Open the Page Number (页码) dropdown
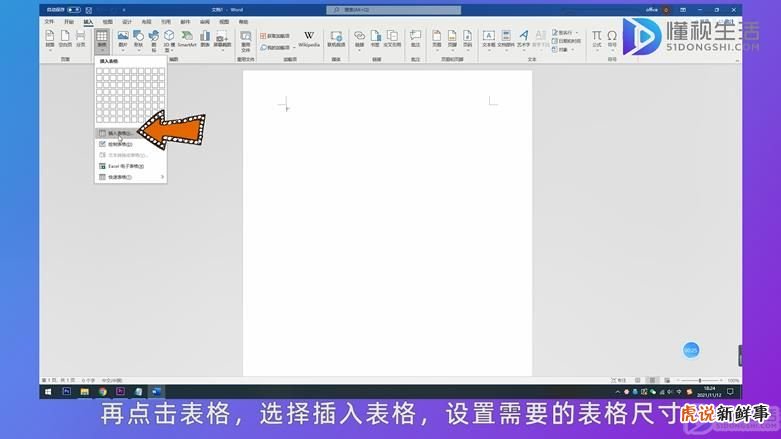This screenshot has height=439, width=781. (467, 40)
